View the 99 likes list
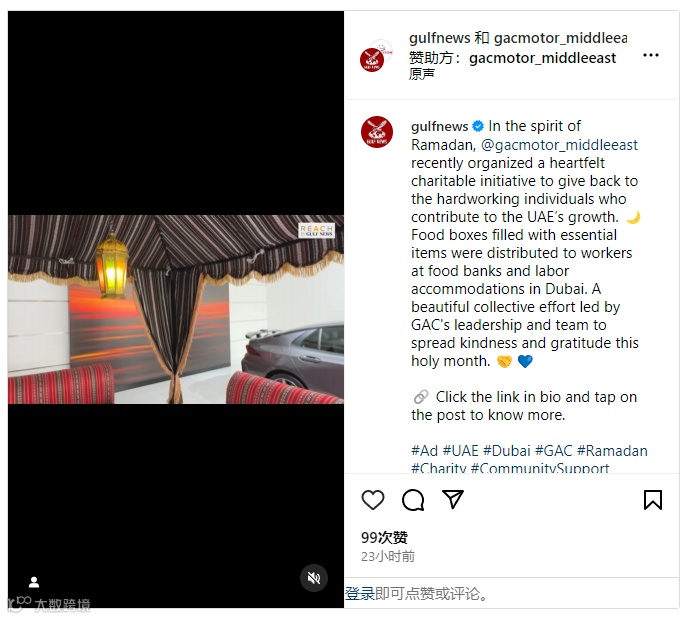The image size is (687, 619). (384, 537)
